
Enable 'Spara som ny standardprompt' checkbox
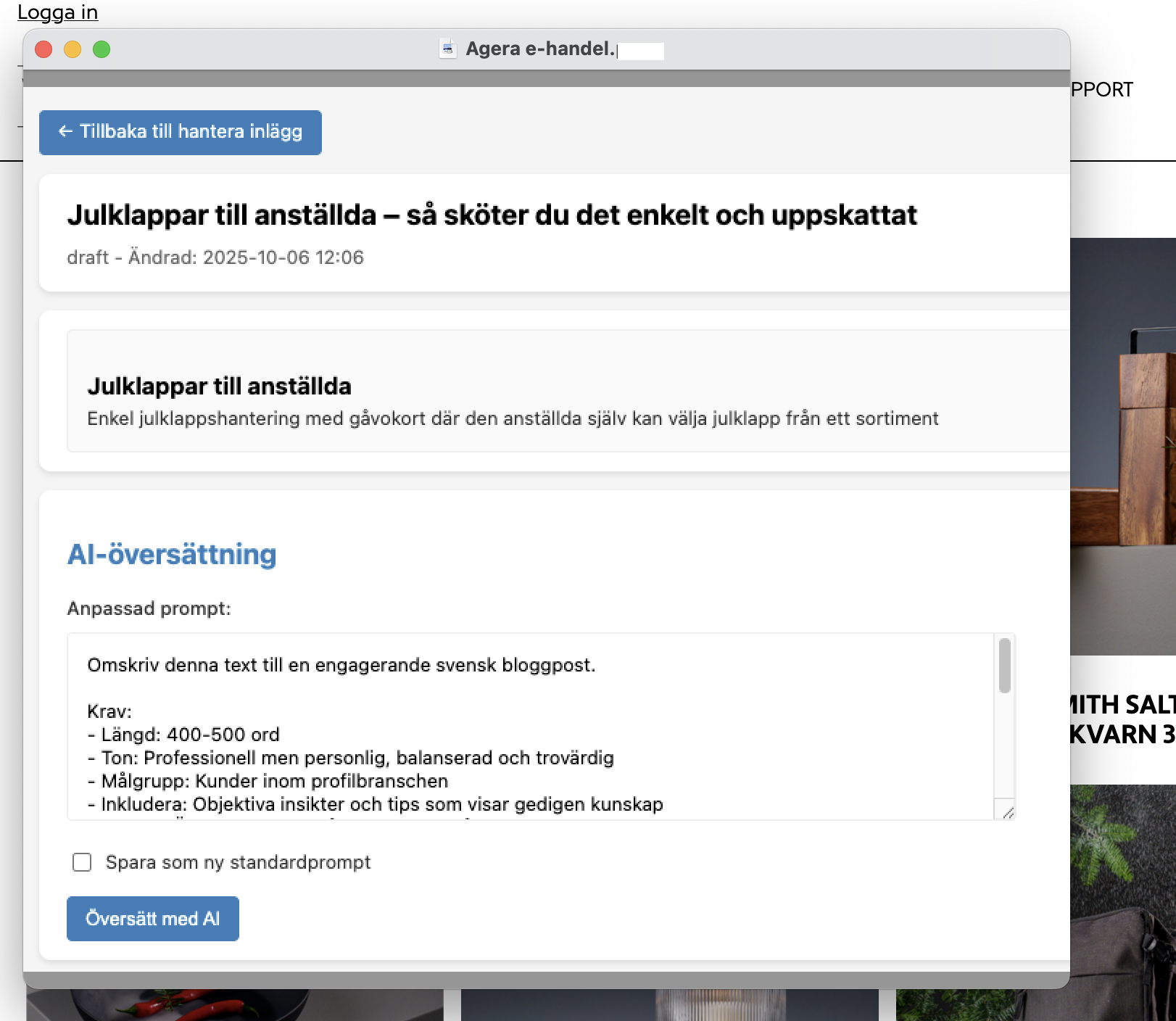(x=82, y=862)
